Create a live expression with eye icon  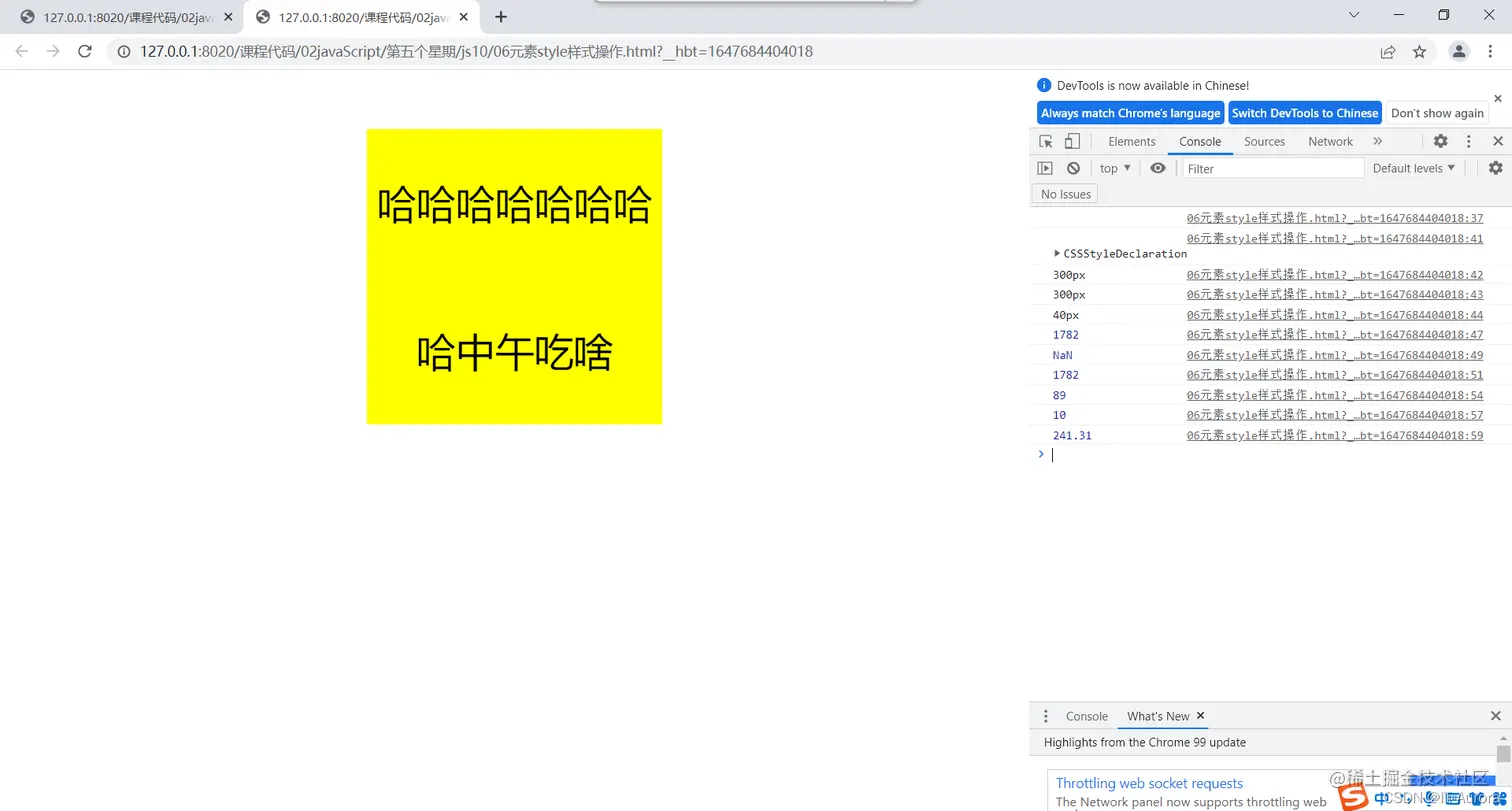[x=1158, y=168]
